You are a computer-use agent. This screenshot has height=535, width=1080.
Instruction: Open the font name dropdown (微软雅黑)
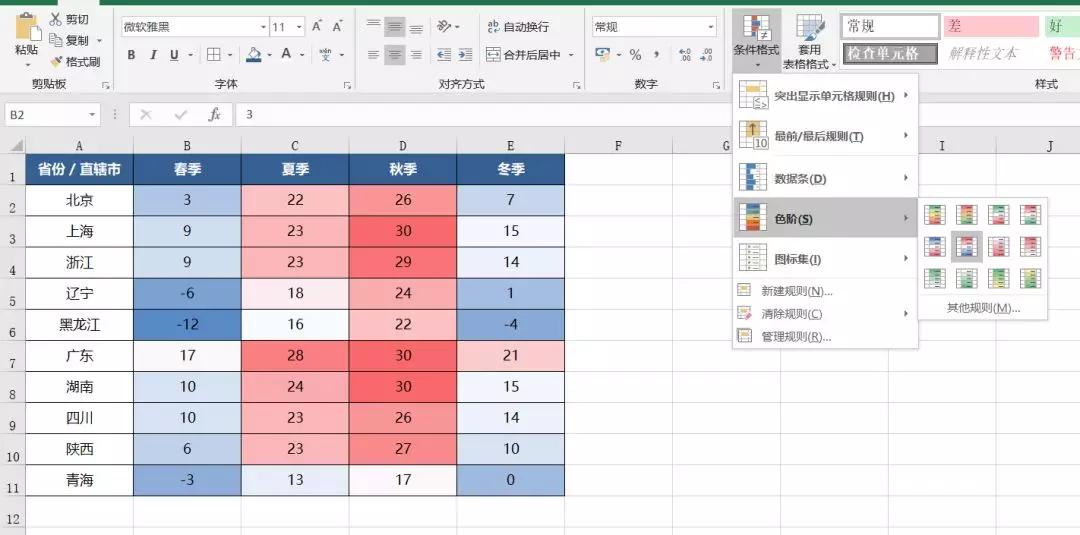263,27
